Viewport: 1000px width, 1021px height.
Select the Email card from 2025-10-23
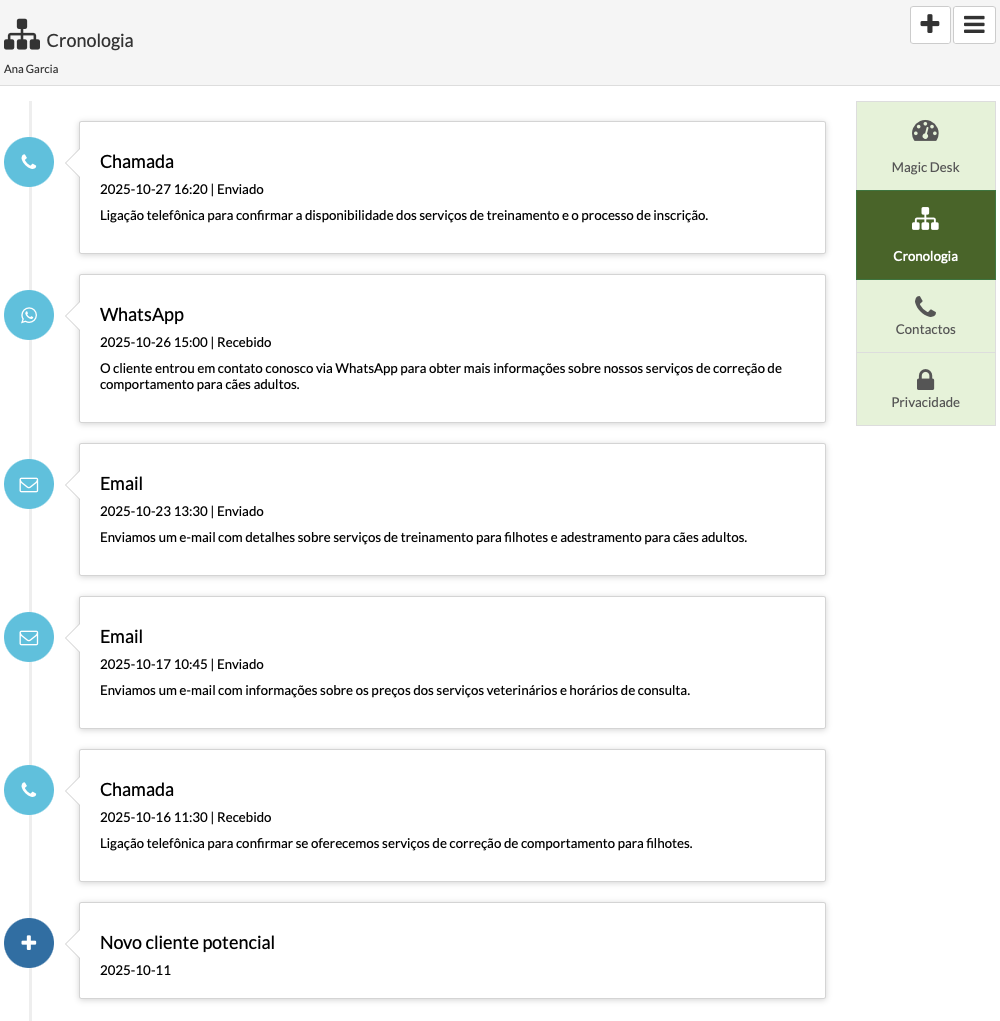pos(452,509)
